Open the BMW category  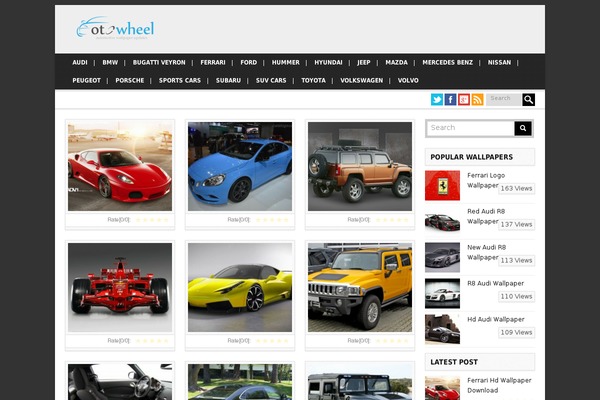coord(110,62)
